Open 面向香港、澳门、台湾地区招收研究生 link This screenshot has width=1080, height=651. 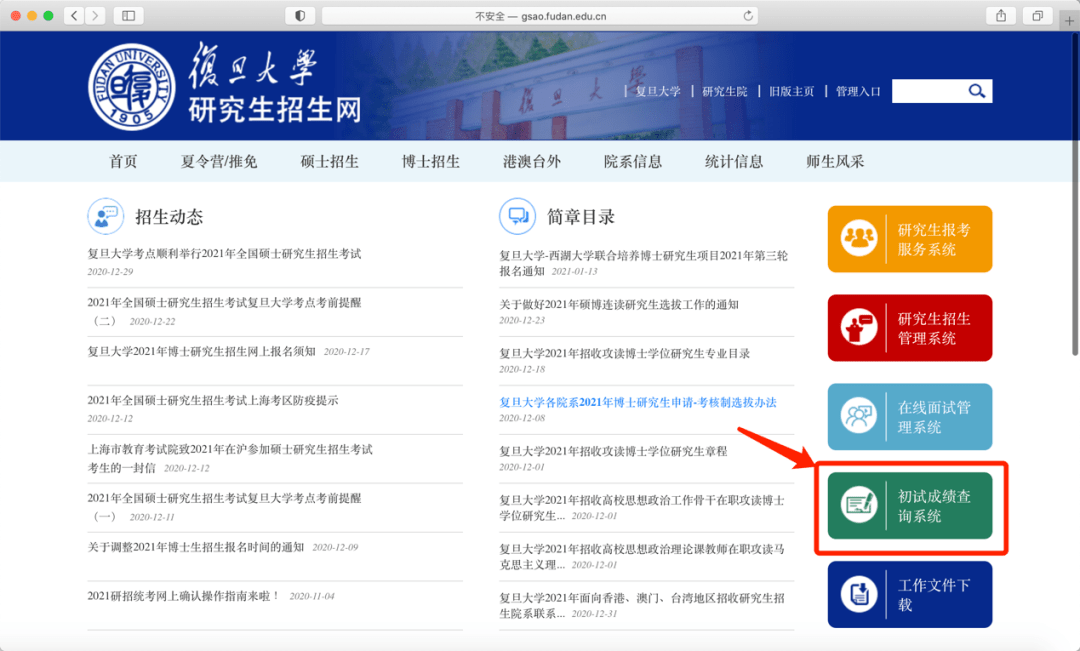pos(642,606)
